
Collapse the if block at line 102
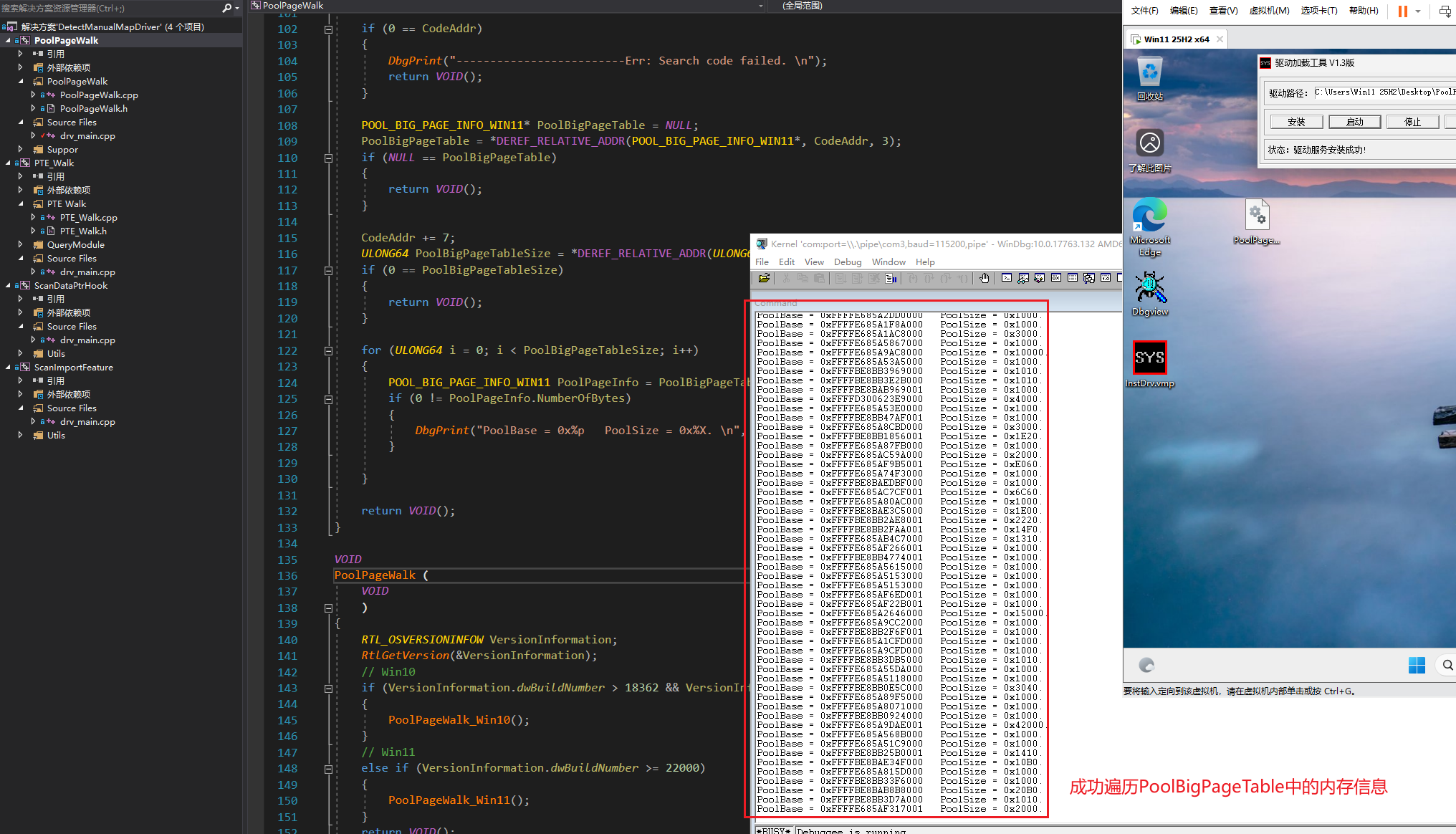[328, 29]
